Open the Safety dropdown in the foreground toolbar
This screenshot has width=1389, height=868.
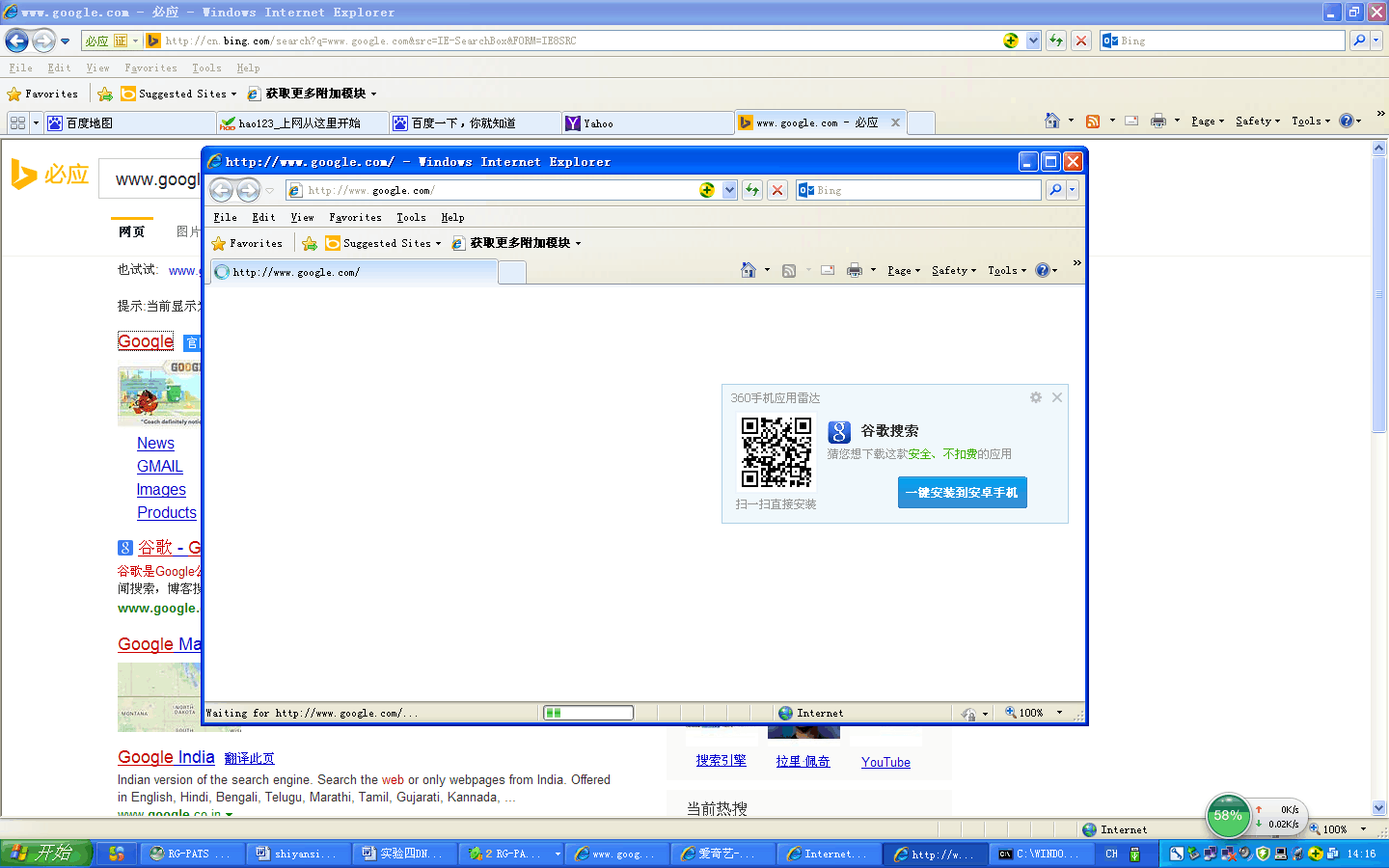coord(954,271)
